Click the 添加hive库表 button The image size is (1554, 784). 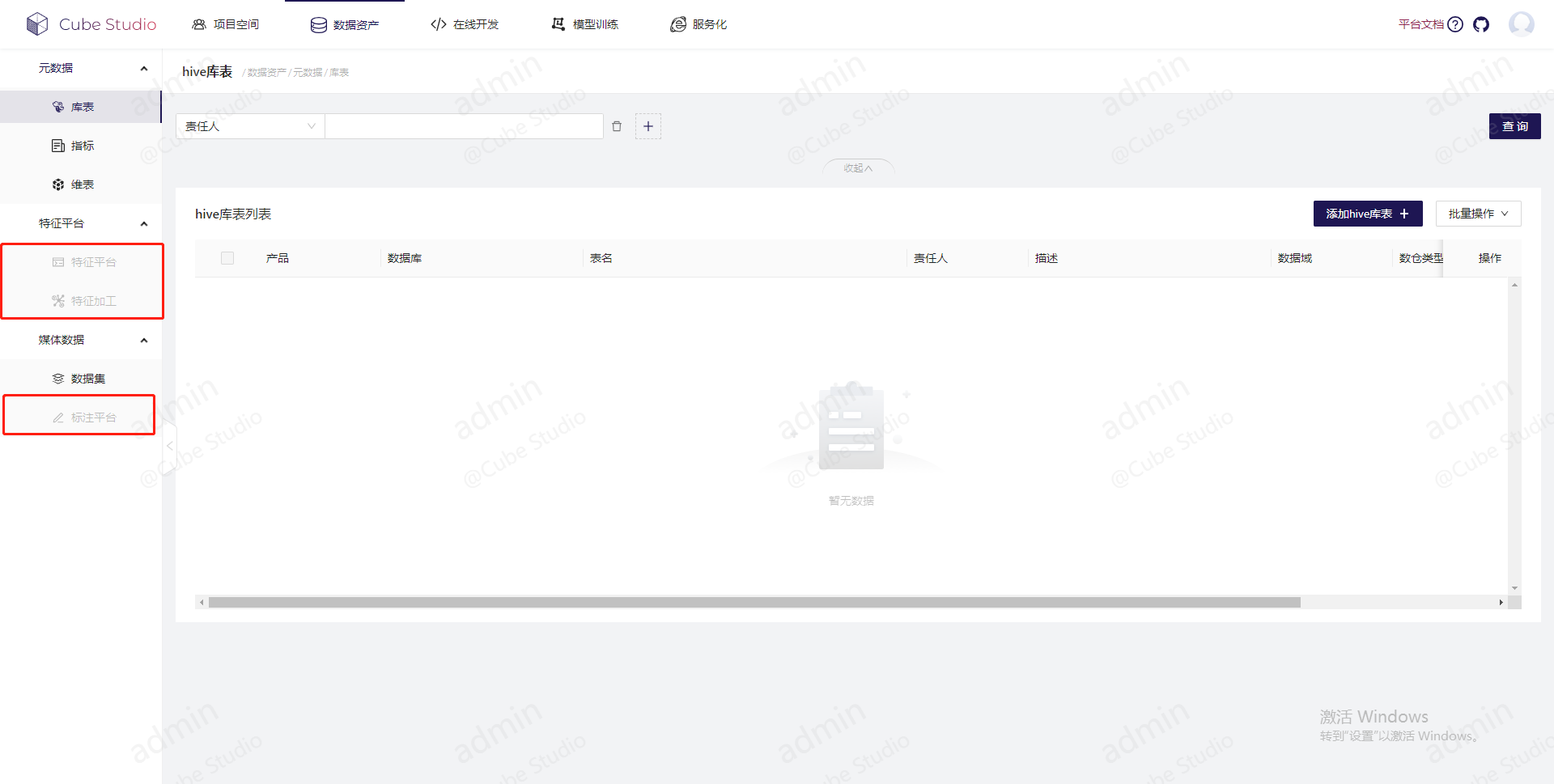pyautogui.click(x=1368, y=214)
